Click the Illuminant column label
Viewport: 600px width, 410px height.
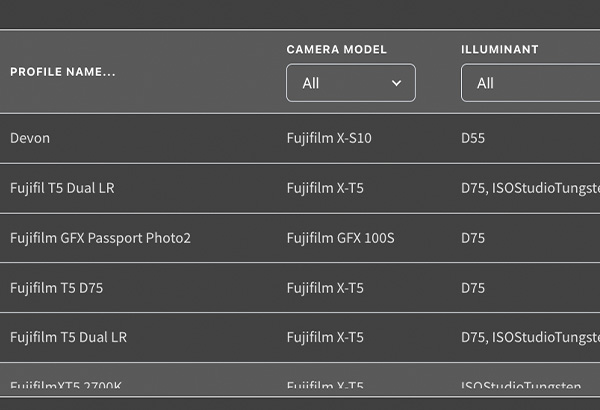500,49
